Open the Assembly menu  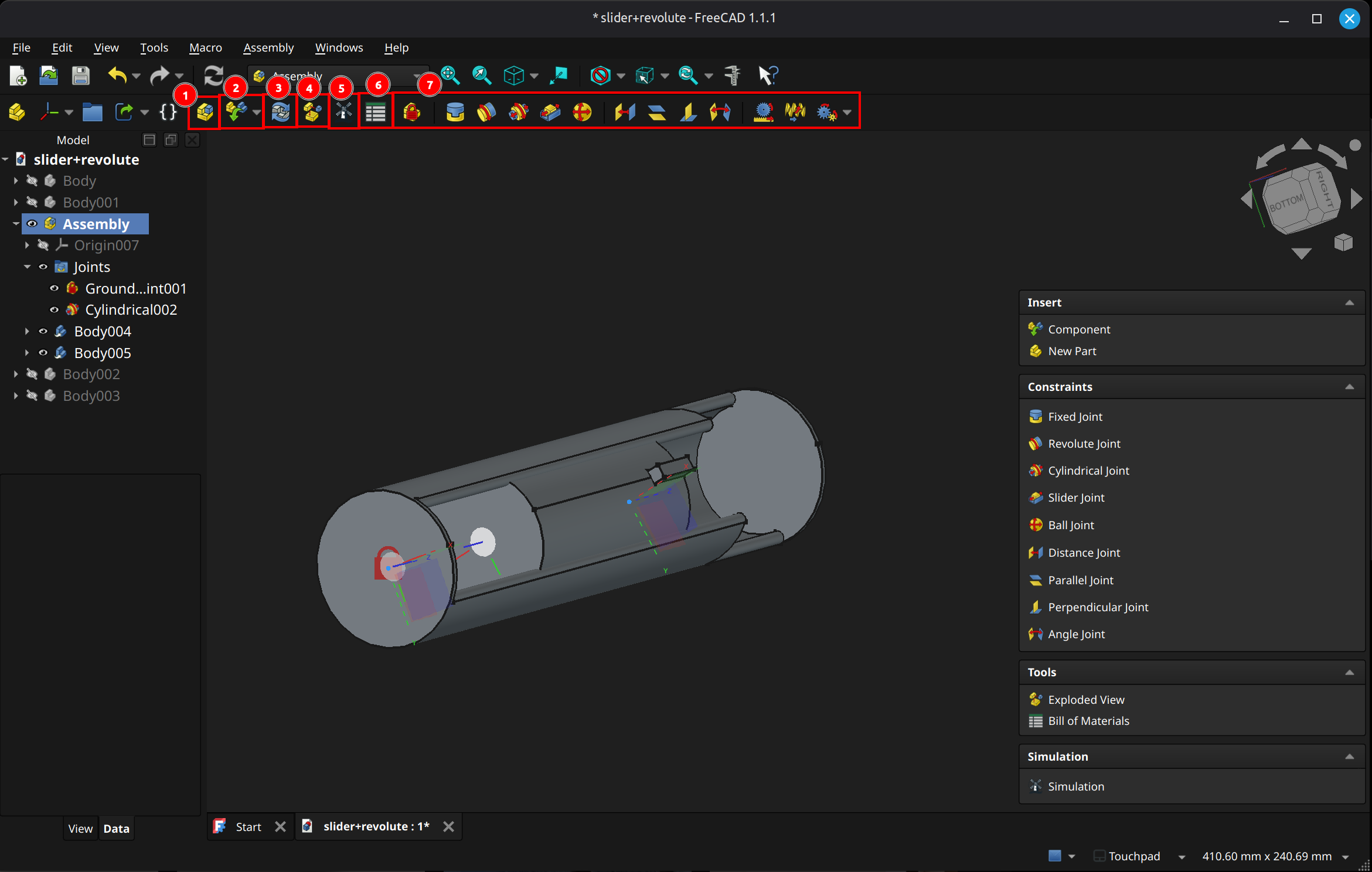[x=268, y=47]
